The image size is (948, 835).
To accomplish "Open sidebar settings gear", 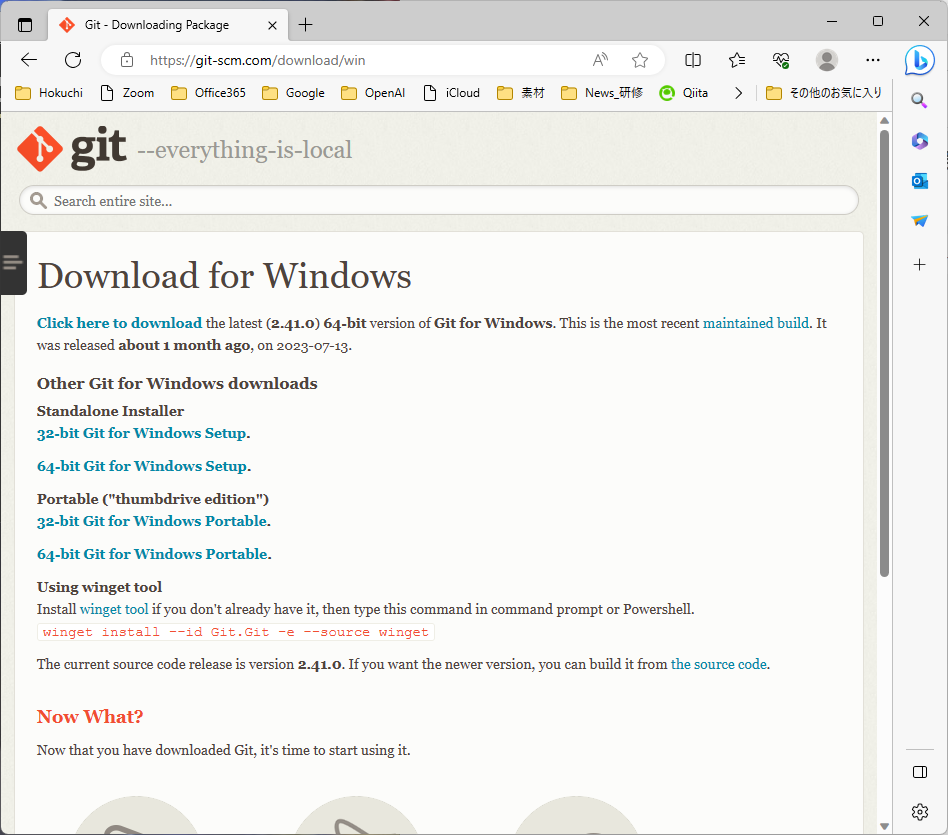I will 920,811.
